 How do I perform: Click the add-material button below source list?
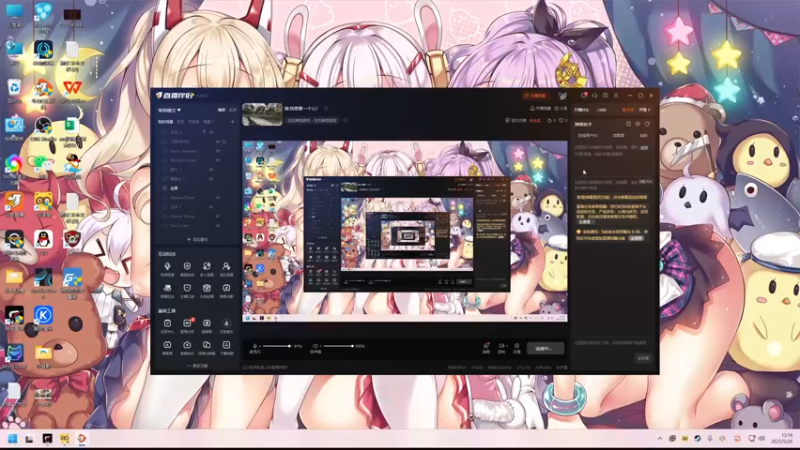197,239
